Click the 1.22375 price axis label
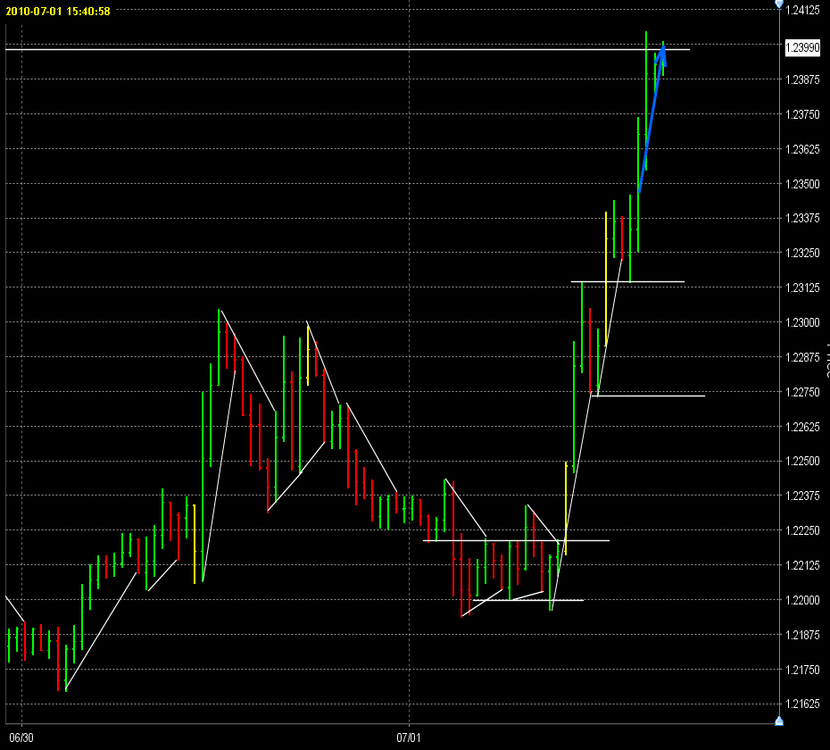The width and height of the screenshot is (830, 750). click(x=802, y=496)
